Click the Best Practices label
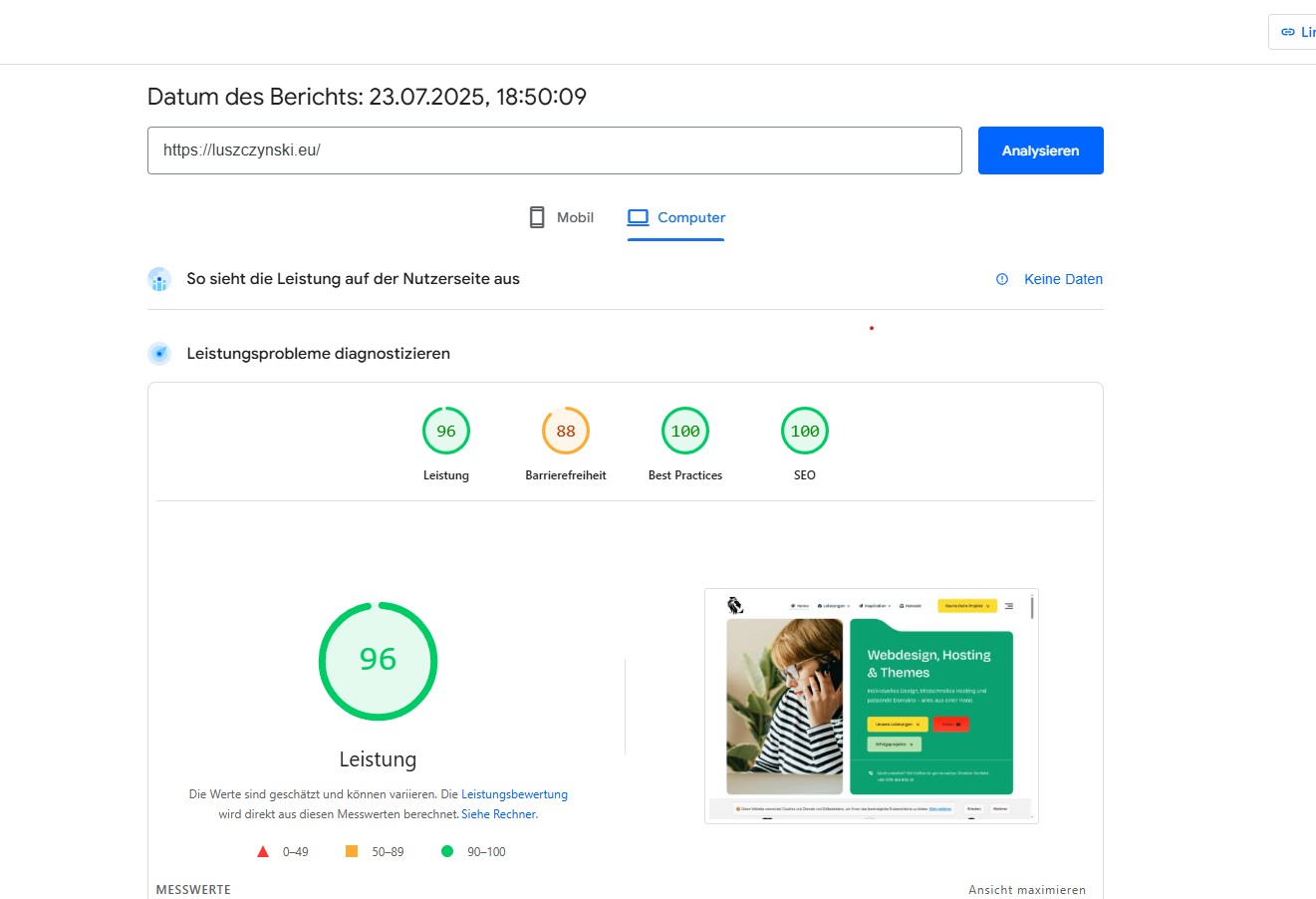 pyautogui.click(x=685, y=475)
